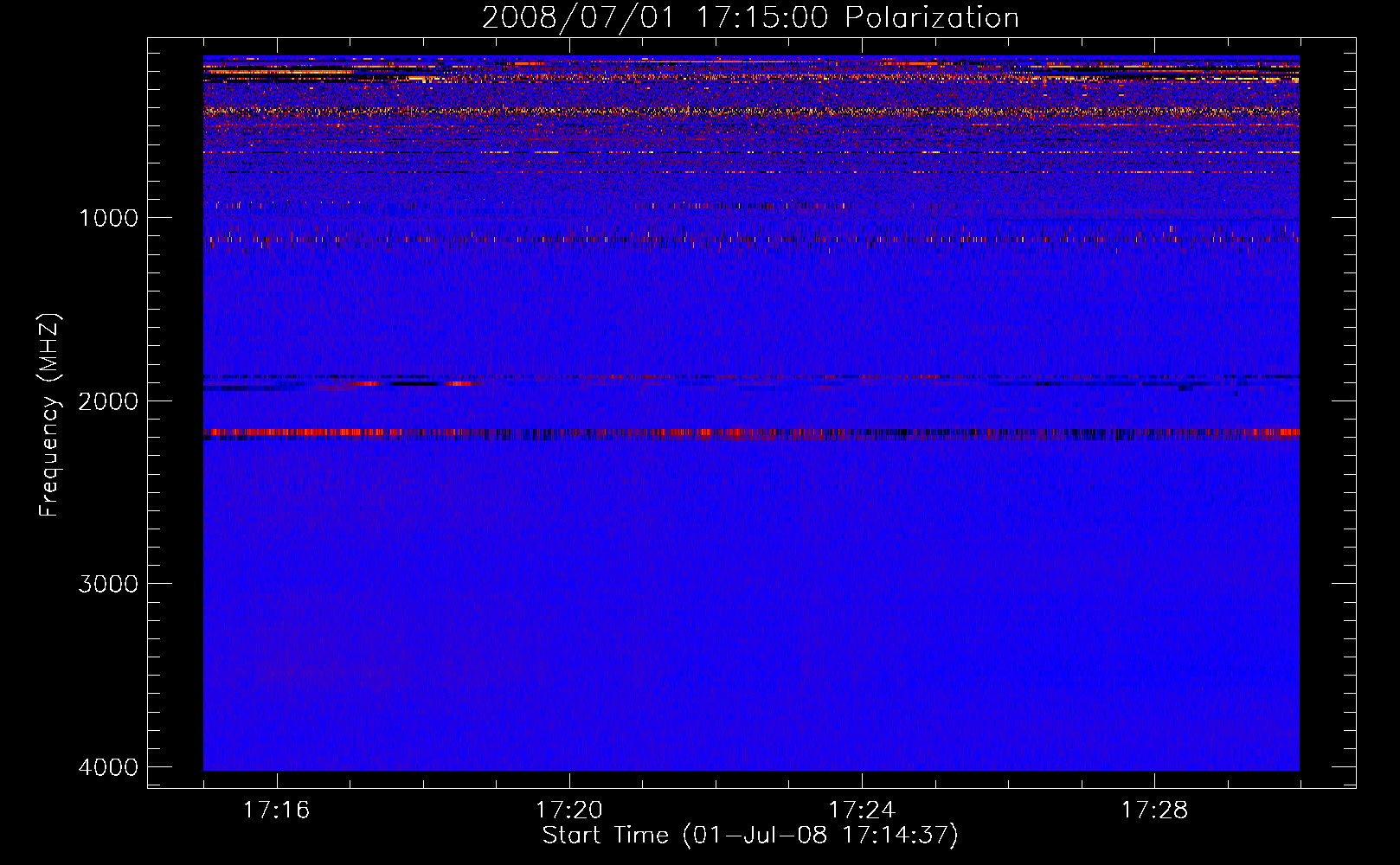Click the 3000 frequency tick label
The image size is (1400, 865).
(x=109, y=584)
